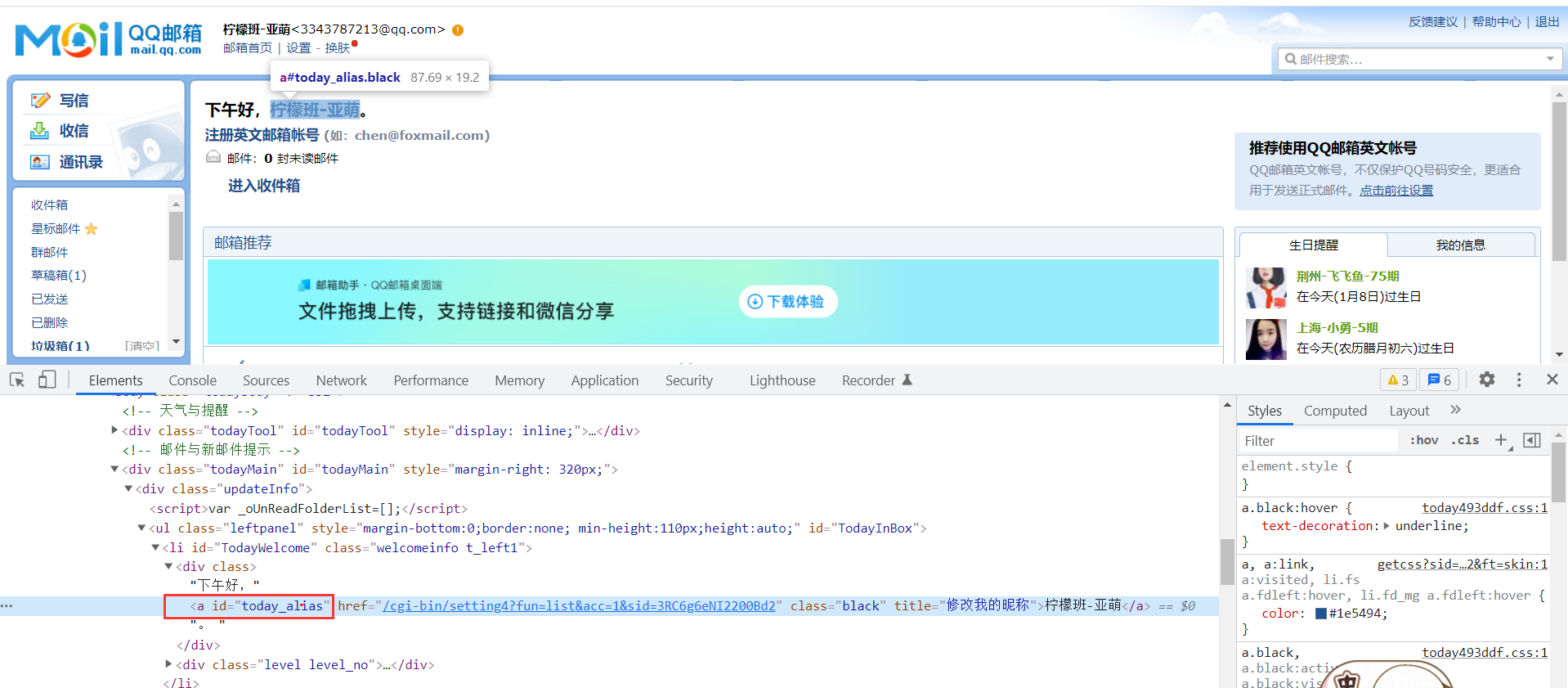This screenshot has width=1568, height=688.
Task: Click the #1e5494 color swatch
Action: (x=1320, y=614)
